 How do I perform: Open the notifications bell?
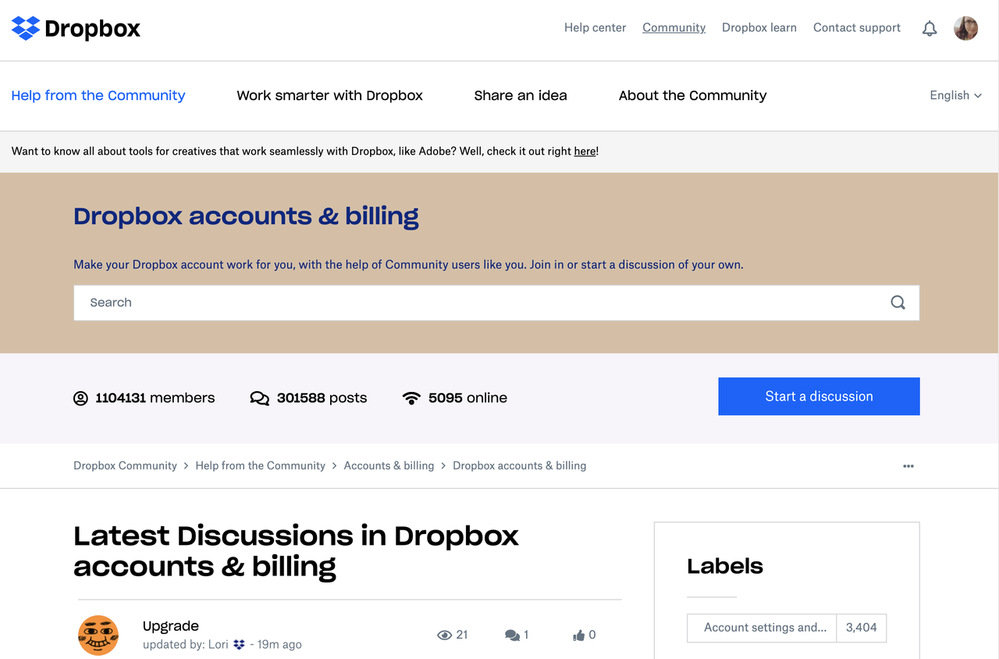[930, 28]
